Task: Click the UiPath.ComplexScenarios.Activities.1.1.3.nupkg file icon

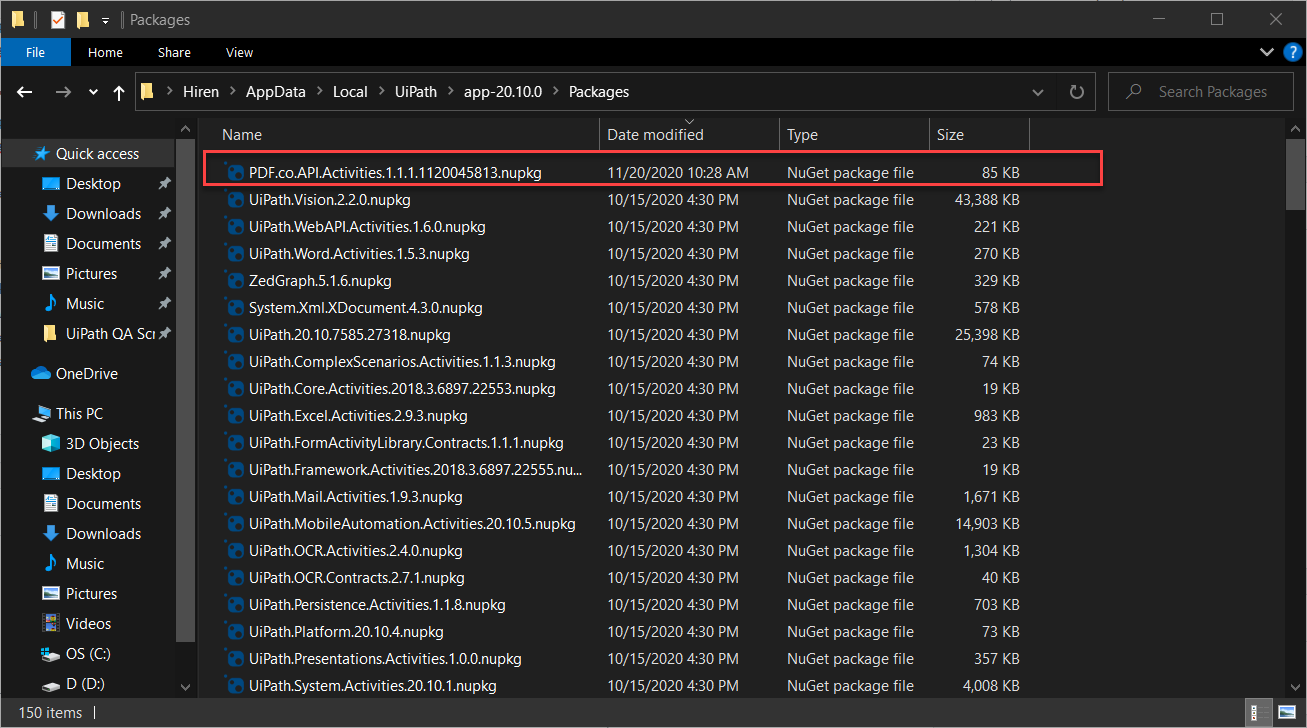Action: pyautogui.click(x=235, y=362)
